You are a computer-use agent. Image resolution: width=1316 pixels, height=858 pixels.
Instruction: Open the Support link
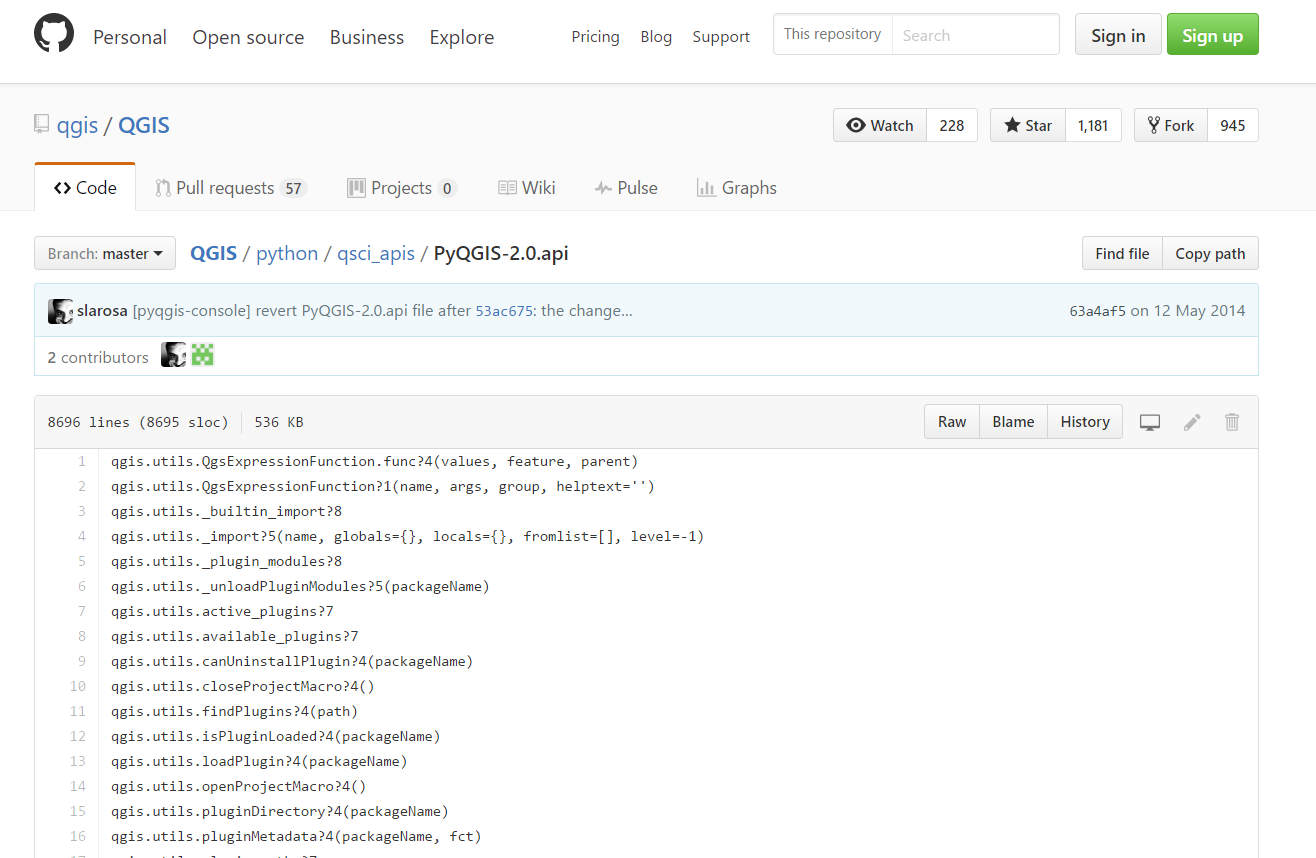pyautogui.click(x=721, y=37)
